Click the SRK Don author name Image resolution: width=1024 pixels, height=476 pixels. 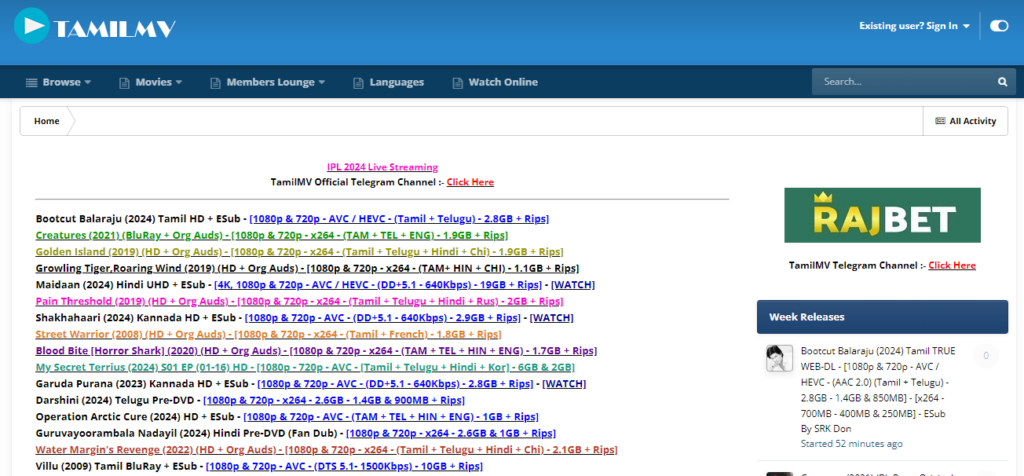[x=832, y=428]
